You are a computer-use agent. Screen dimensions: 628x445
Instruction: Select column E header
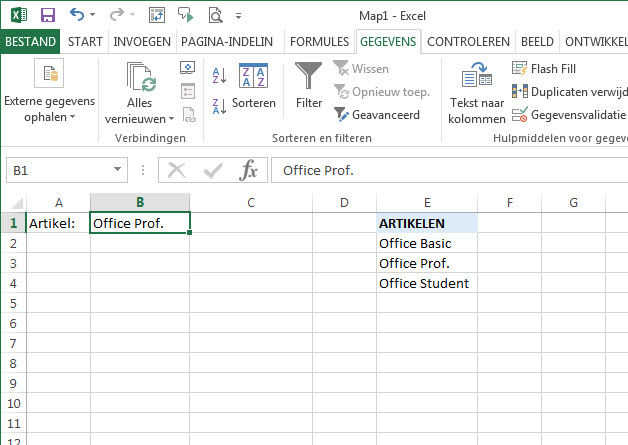tap(427, 203)
